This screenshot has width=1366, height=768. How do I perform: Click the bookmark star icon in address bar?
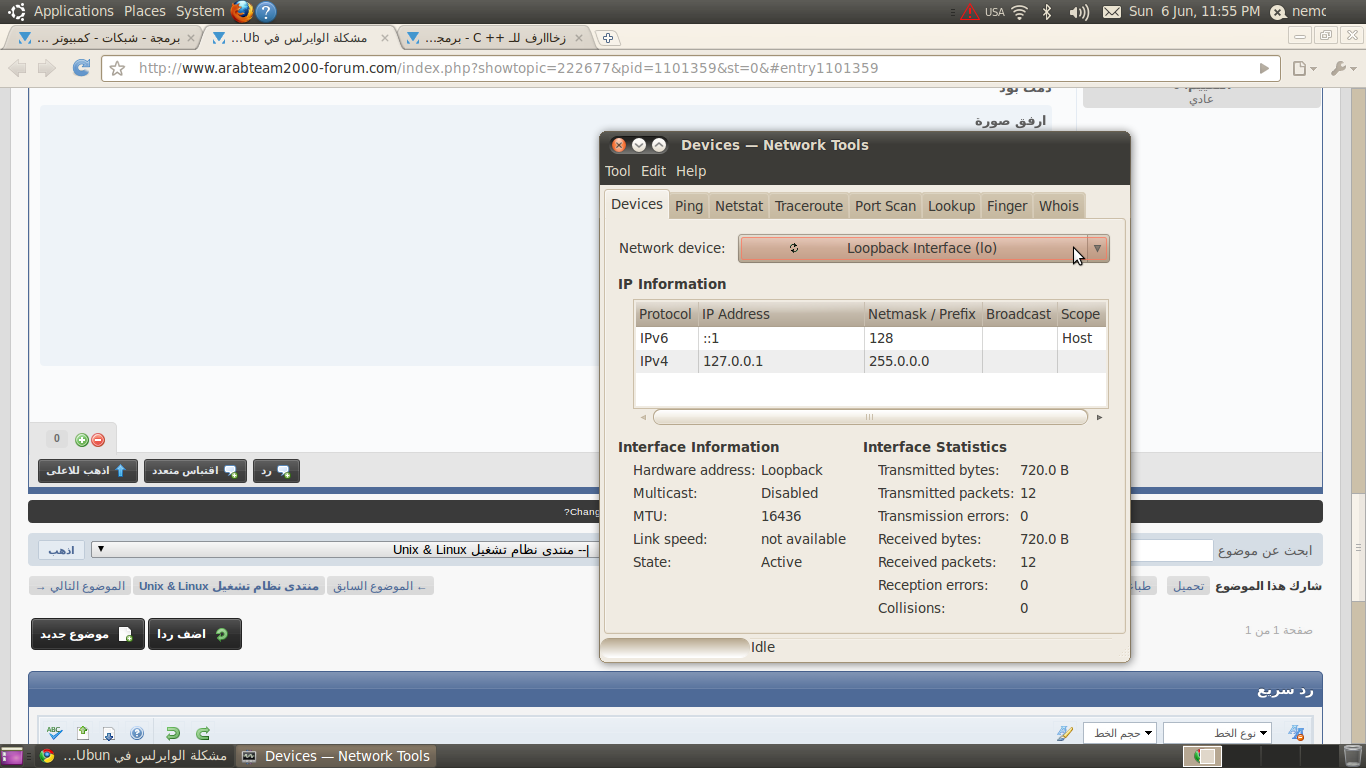118,69
